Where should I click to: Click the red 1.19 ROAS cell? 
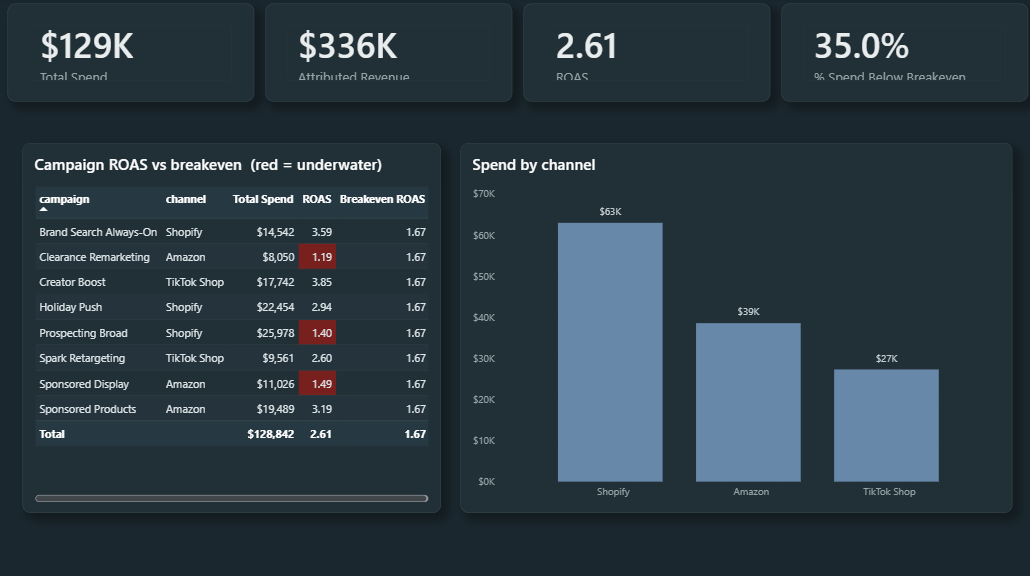click(x=317, y=257)
